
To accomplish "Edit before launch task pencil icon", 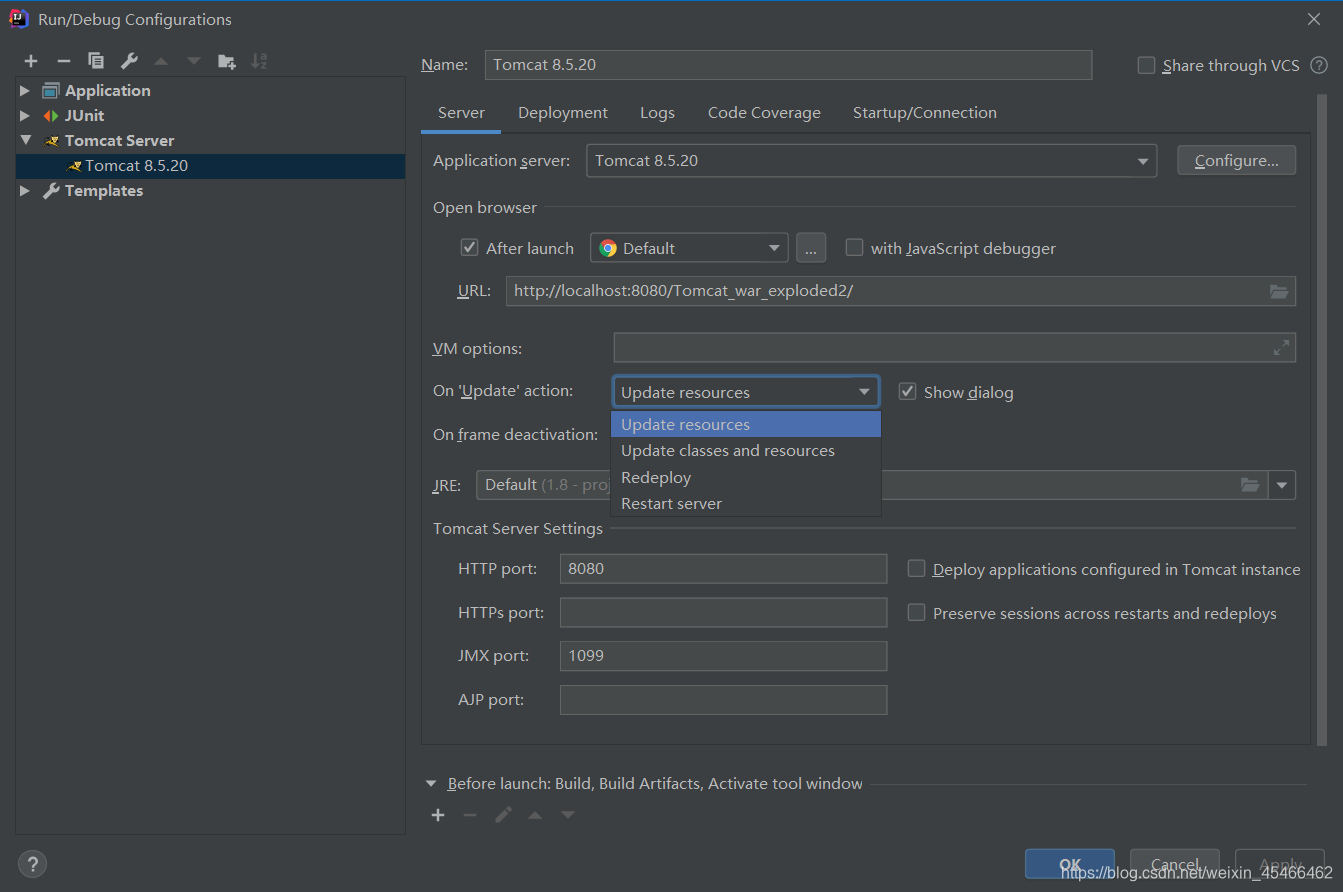I will 503,815.
